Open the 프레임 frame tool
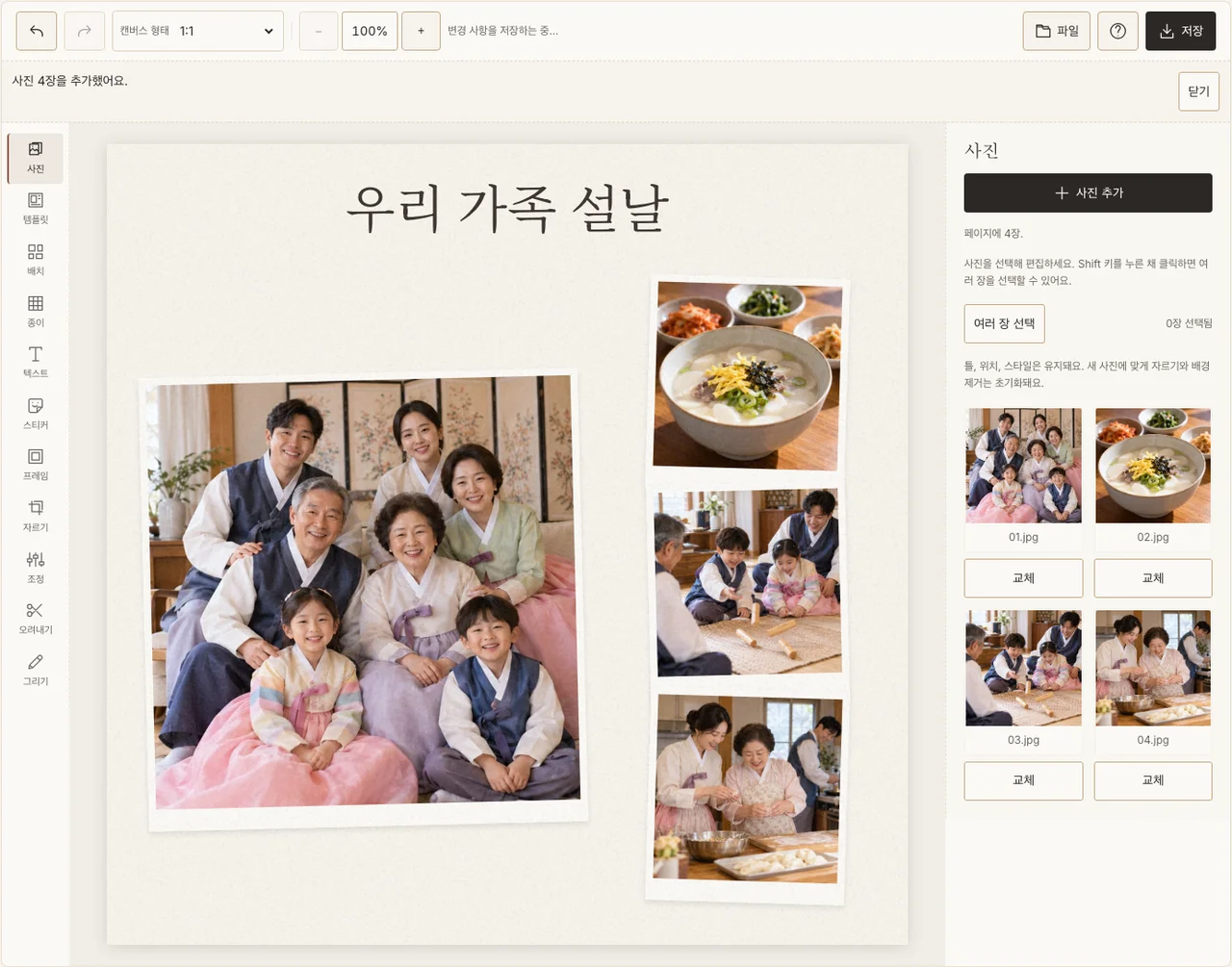This screenshot has width=1232, height=967. tap(36, 465)
